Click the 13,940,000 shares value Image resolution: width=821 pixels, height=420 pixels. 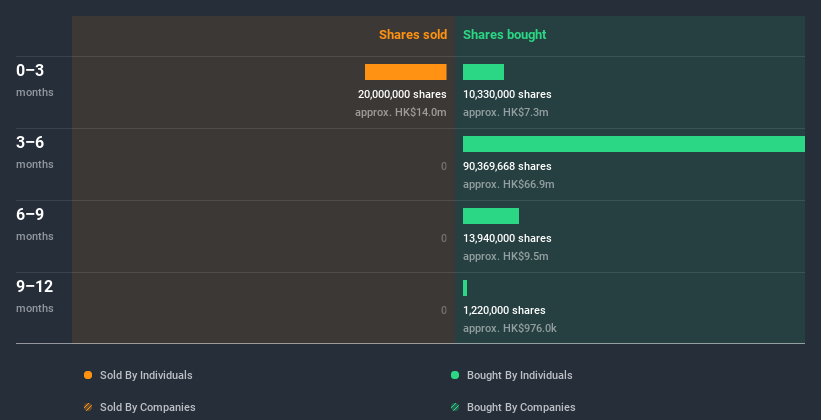tap(507, 238)
